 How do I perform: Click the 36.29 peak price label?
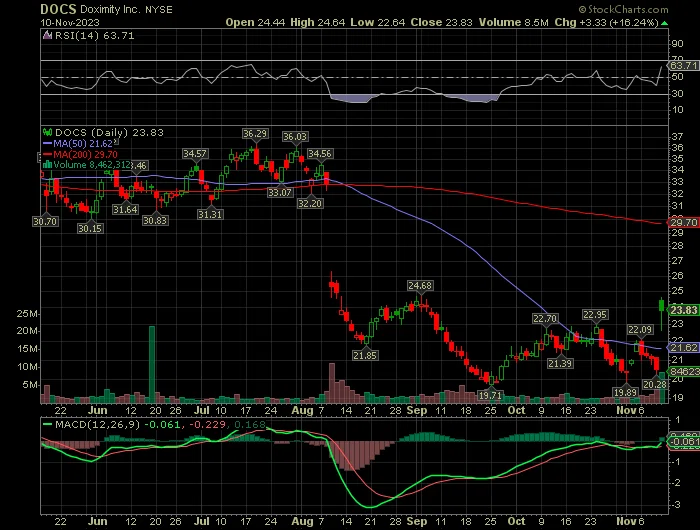255,134
